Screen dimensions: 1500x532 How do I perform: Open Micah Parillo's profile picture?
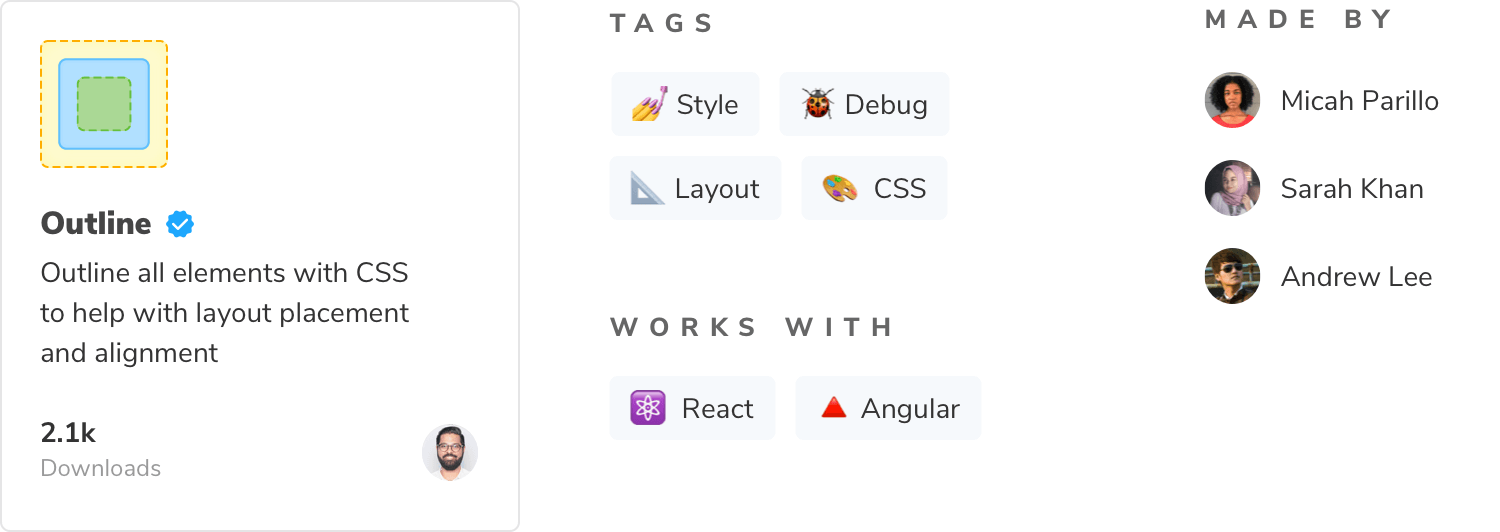[1232, 100]
